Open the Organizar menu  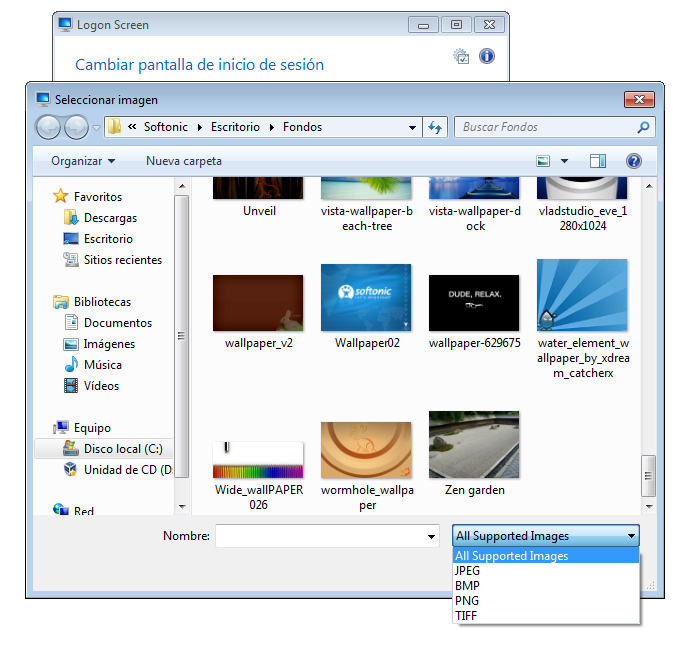pyautogui.click(x=83, y=161)
